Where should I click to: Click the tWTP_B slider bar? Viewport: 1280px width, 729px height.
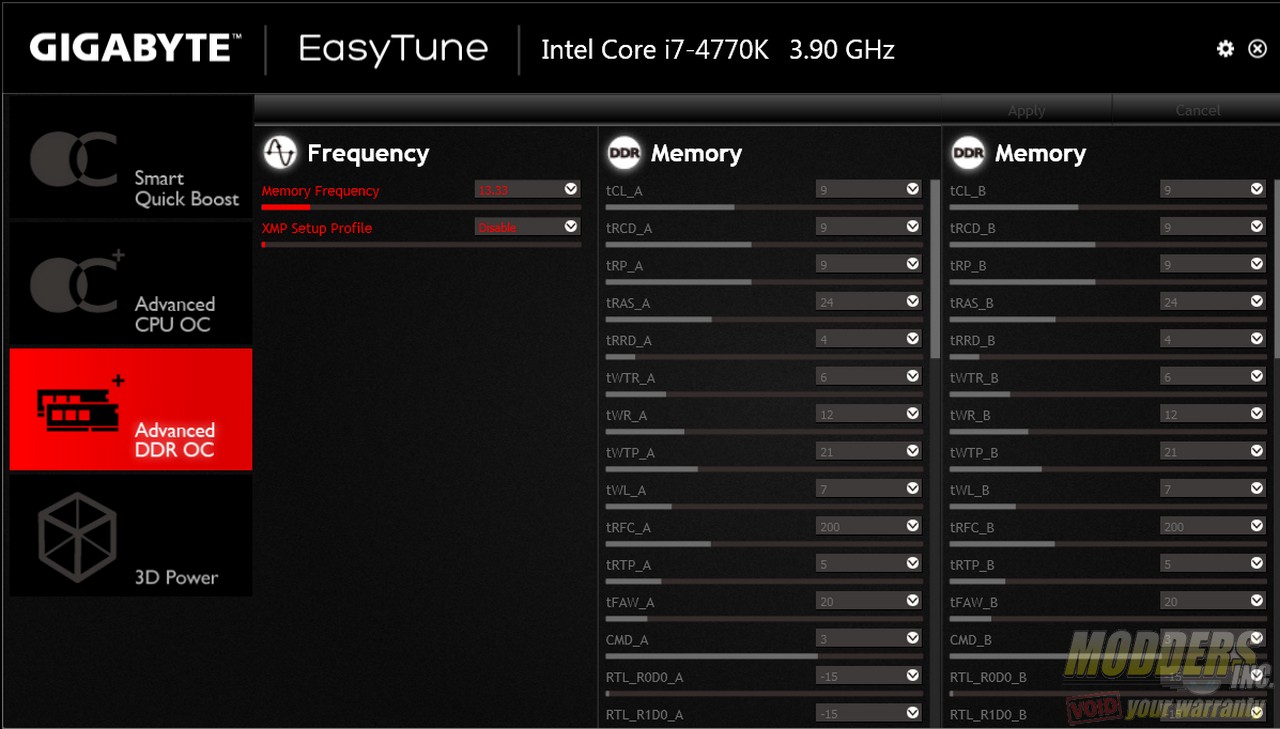(x=1108, y=469)
